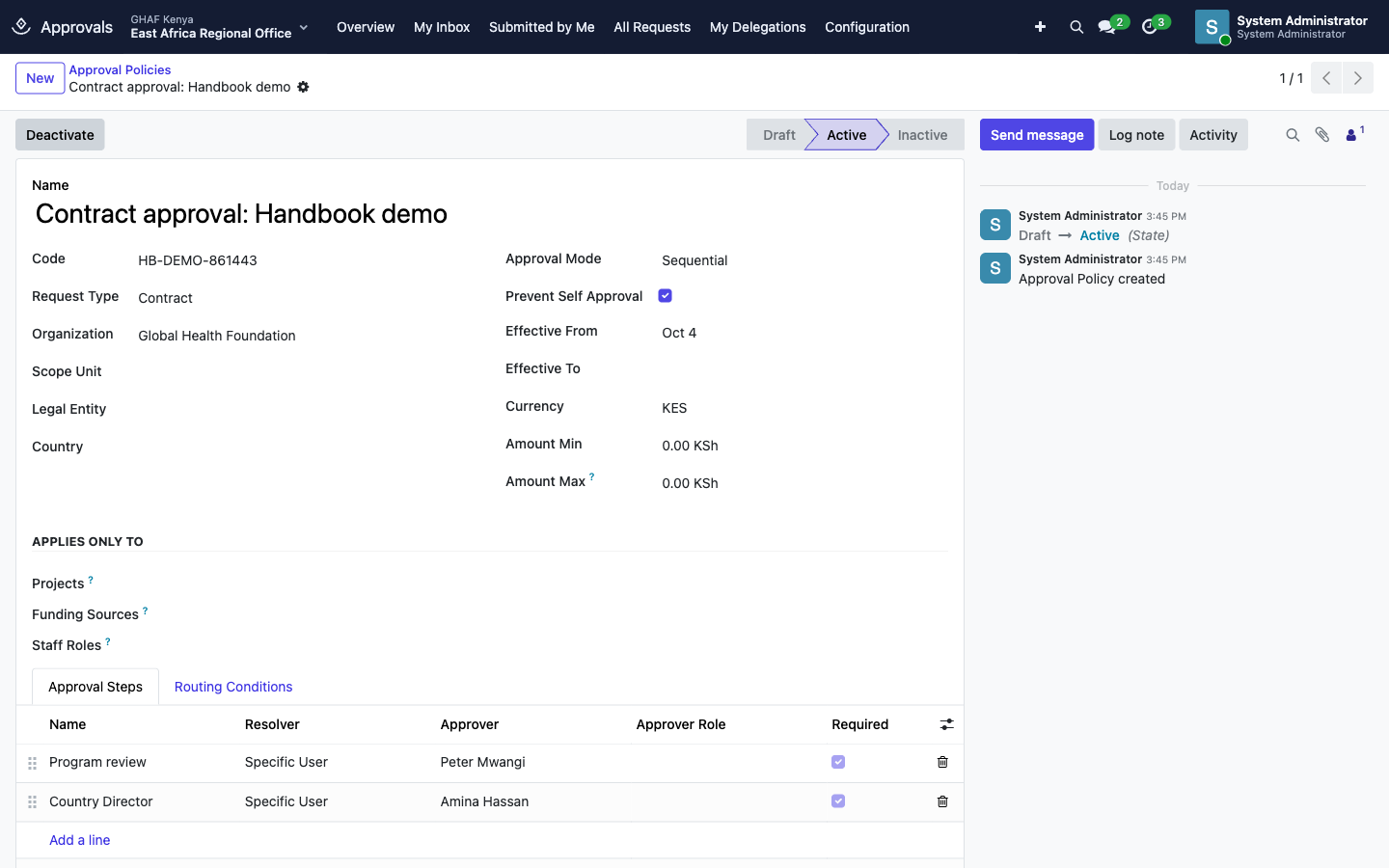This screenshot has height=868, width=1389.
Task: Open the Effective From date picker
Action: point(803,333)
